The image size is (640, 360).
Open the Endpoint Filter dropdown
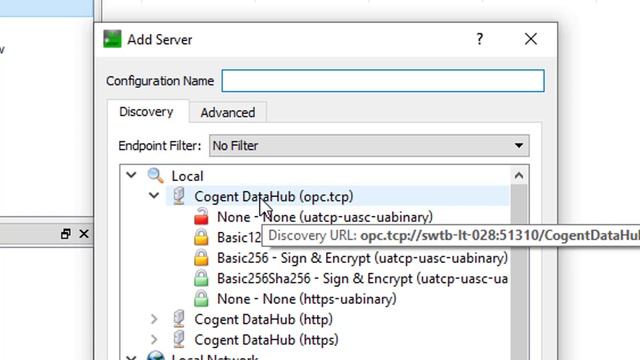click(x=369, y=146)
